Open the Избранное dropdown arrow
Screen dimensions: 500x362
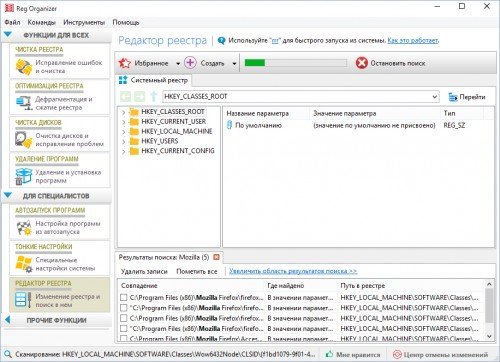[x=178, y=63]
